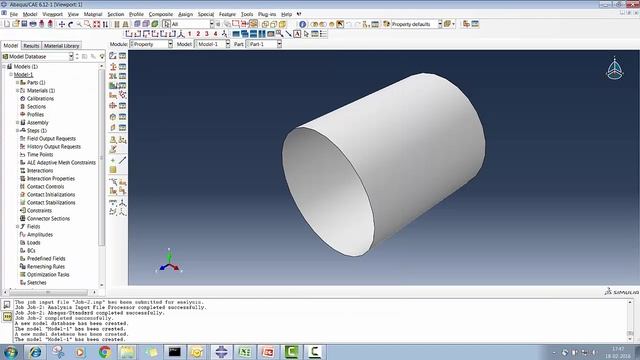Select the Rotate View tool

[x=70, y=24]
